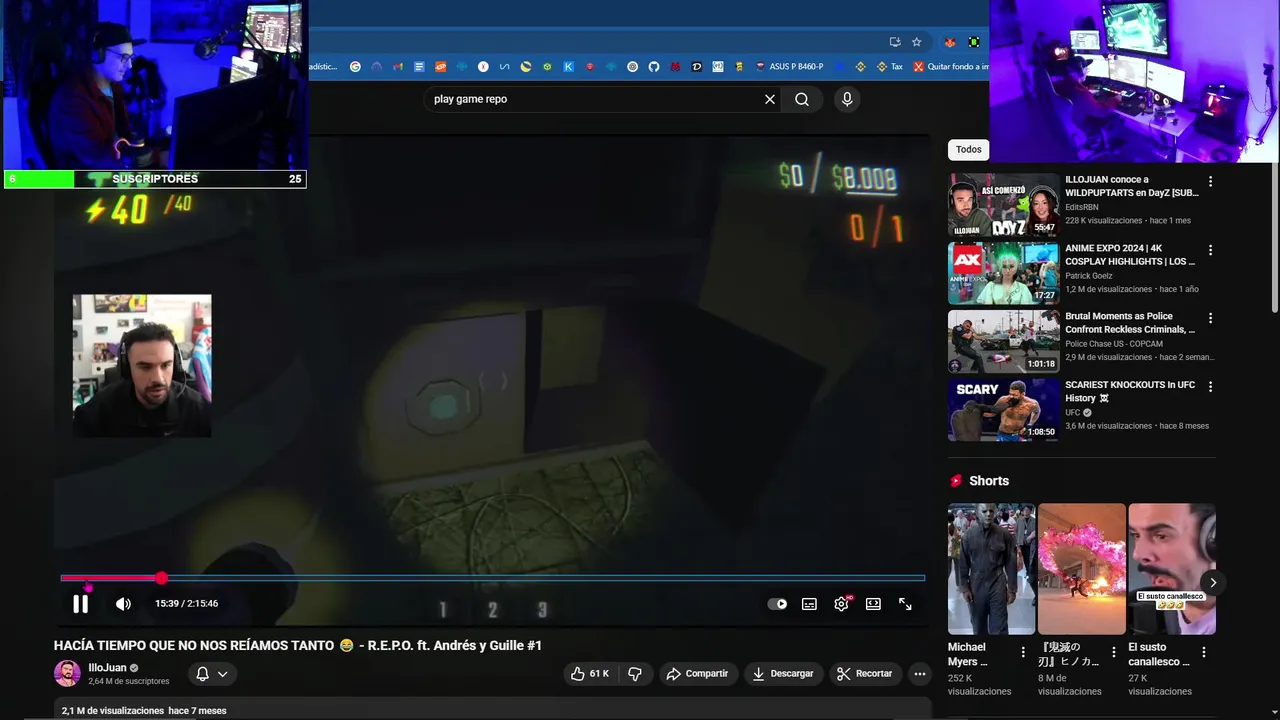Click the '2,1 M de visualizaciones' description text
Image resolution: width=1280 pixels, height=720 pixels.
113,711
